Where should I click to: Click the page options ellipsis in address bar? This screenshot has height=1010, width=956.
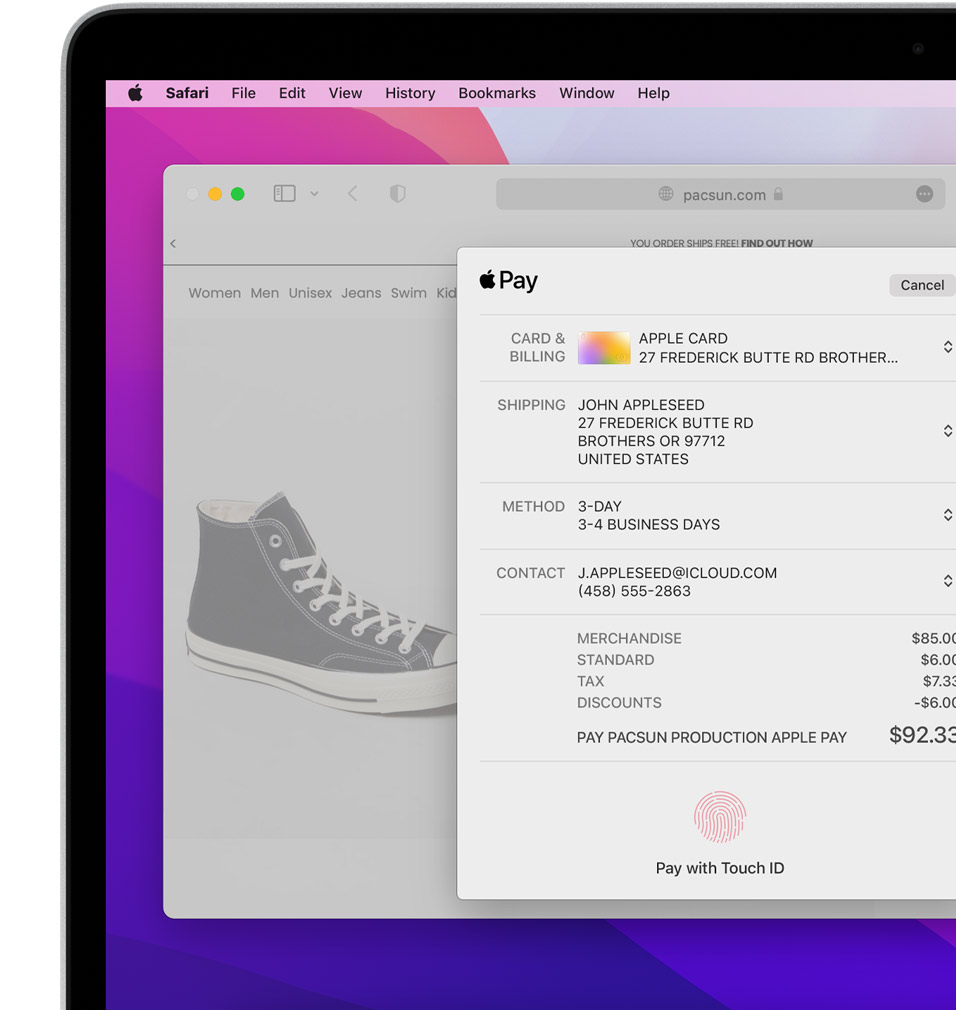[x=924, y=194]
